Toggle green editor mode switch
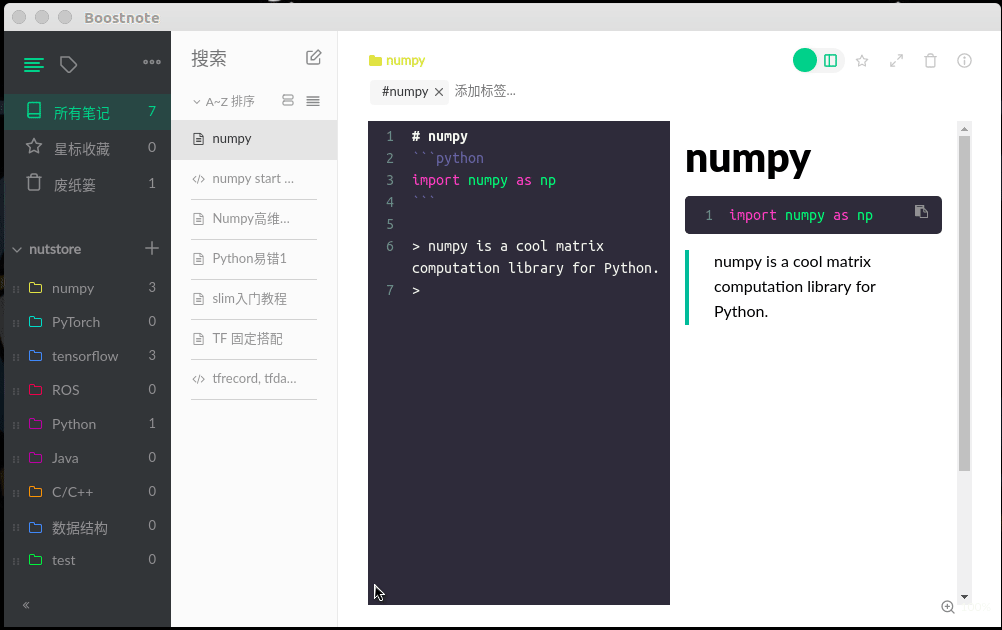The image size is (1002, 630). [x=805, y=60]
